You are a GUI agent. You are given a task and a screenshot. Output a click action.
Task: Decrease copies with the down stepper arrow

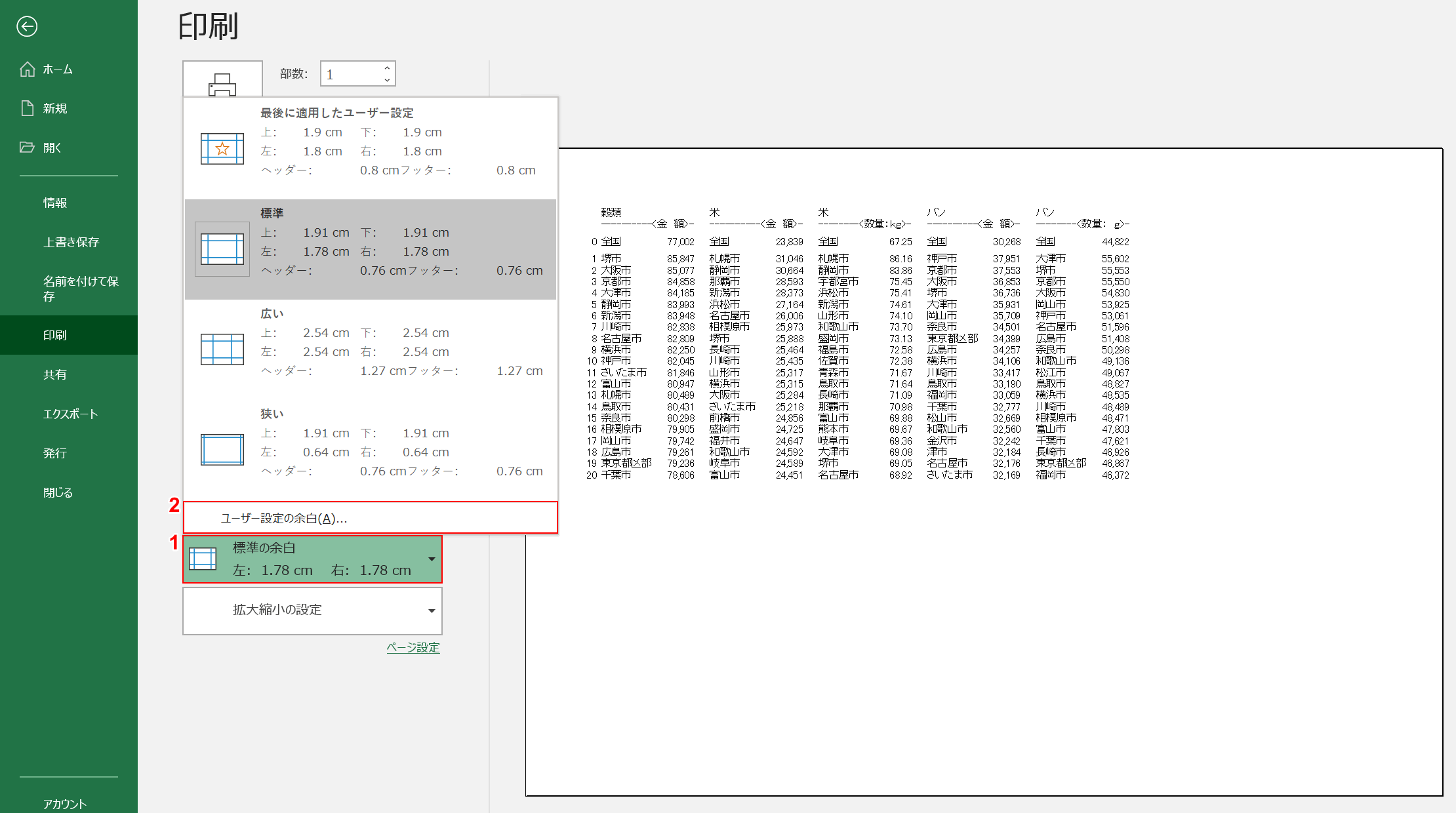(x=387, y=80)
